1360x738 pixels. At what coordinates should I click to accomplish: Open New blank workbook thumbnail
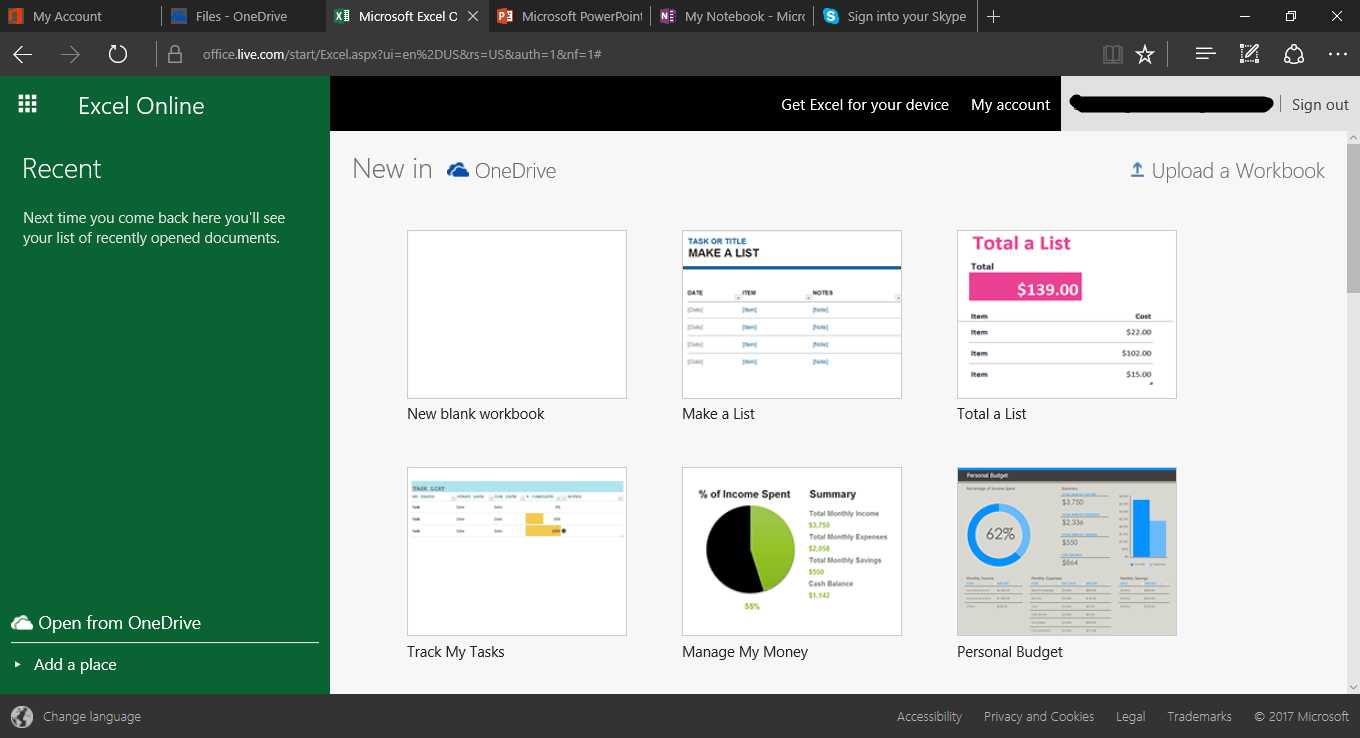517,314
